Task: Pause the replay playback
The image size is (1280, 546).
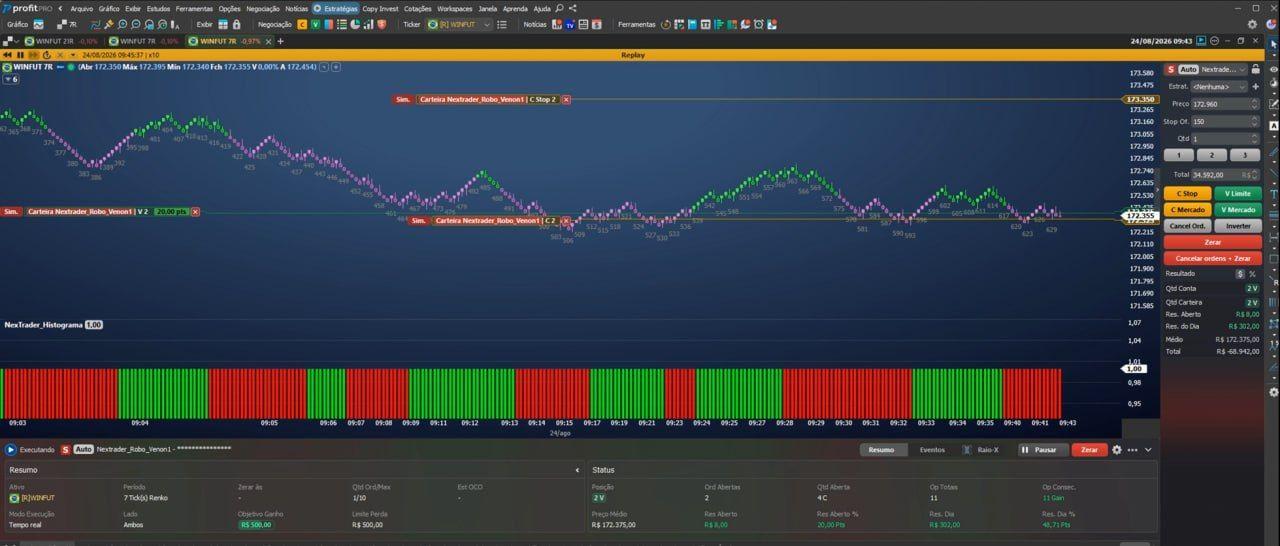Action: click(x=20, y=55)
